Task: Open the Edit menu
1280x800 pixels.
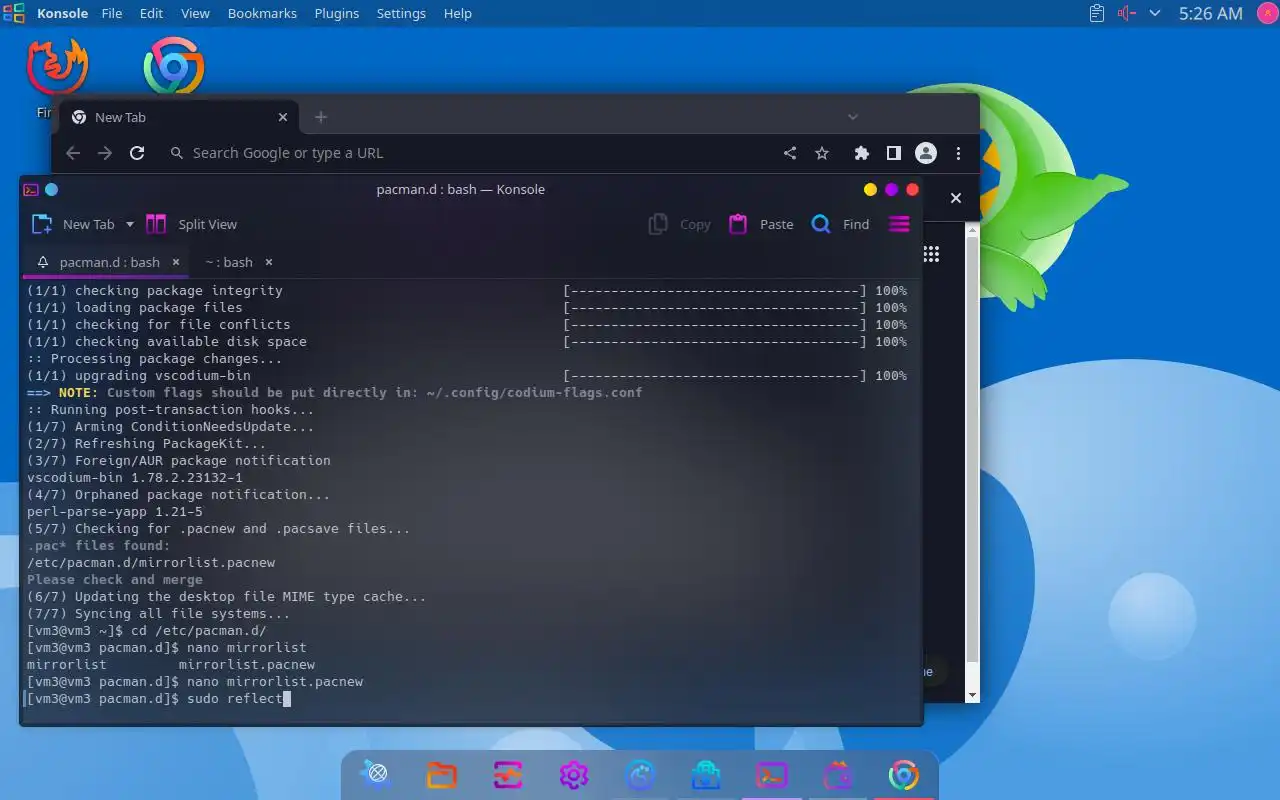Action: (x=151, y=13)
